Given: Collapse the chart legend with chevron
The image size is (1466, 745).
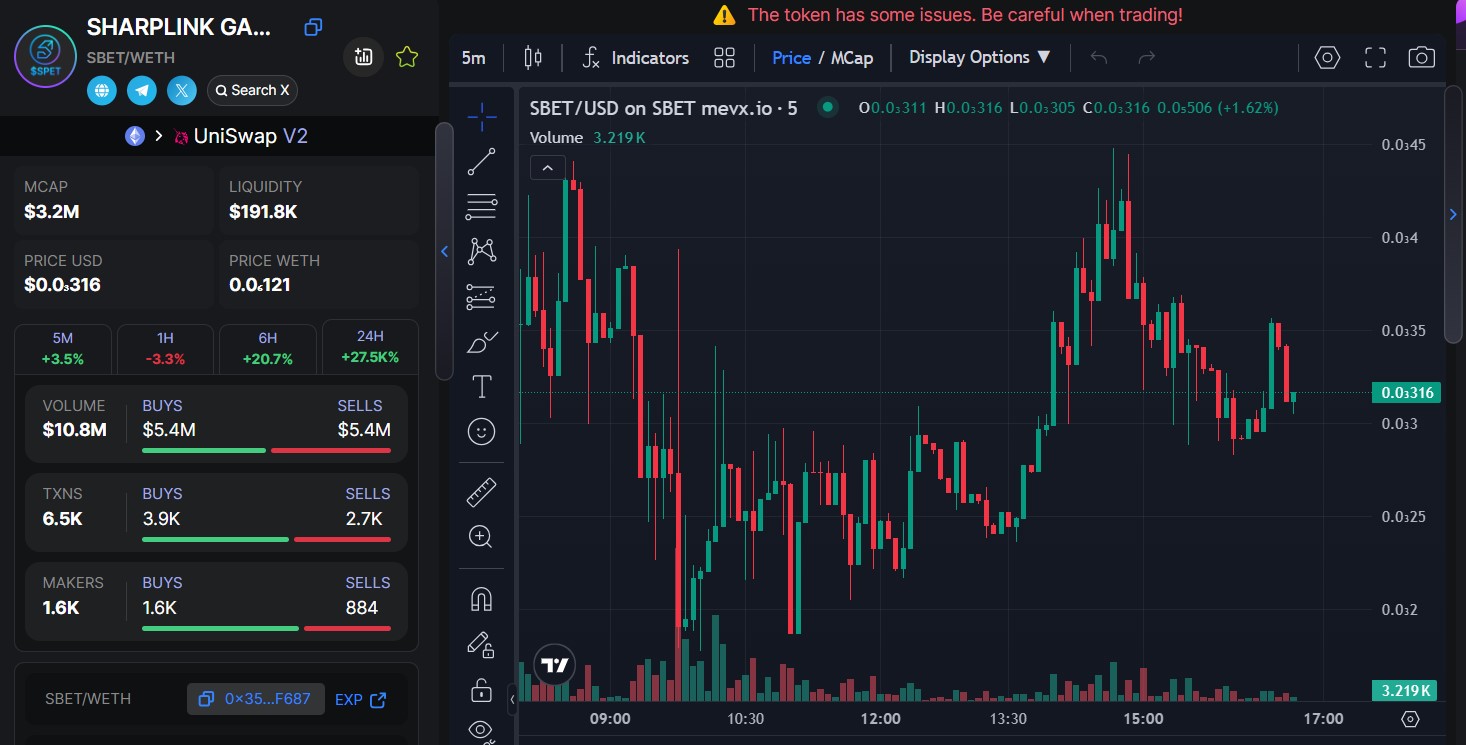Looking at the screenshot, I should click(548, 168).
